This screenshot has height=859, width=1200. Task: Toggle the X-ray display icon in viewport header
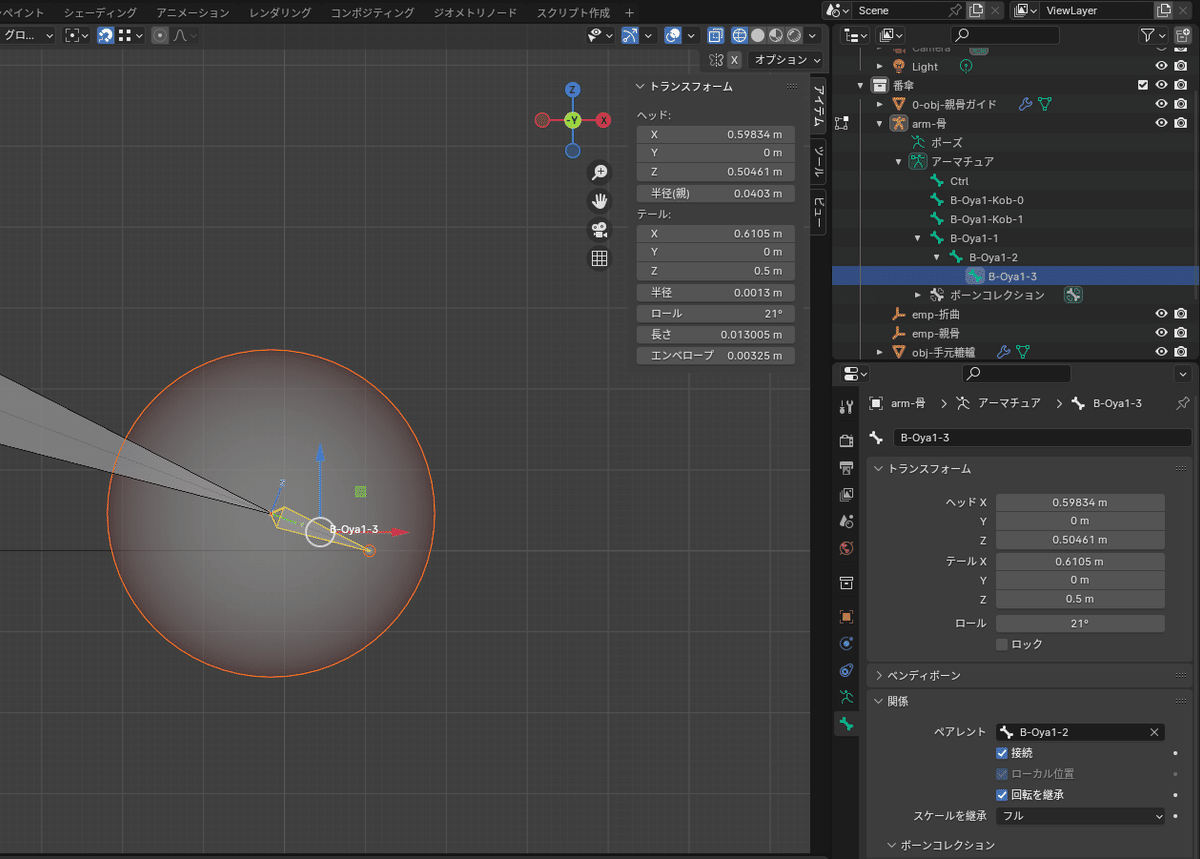(717, 35)
